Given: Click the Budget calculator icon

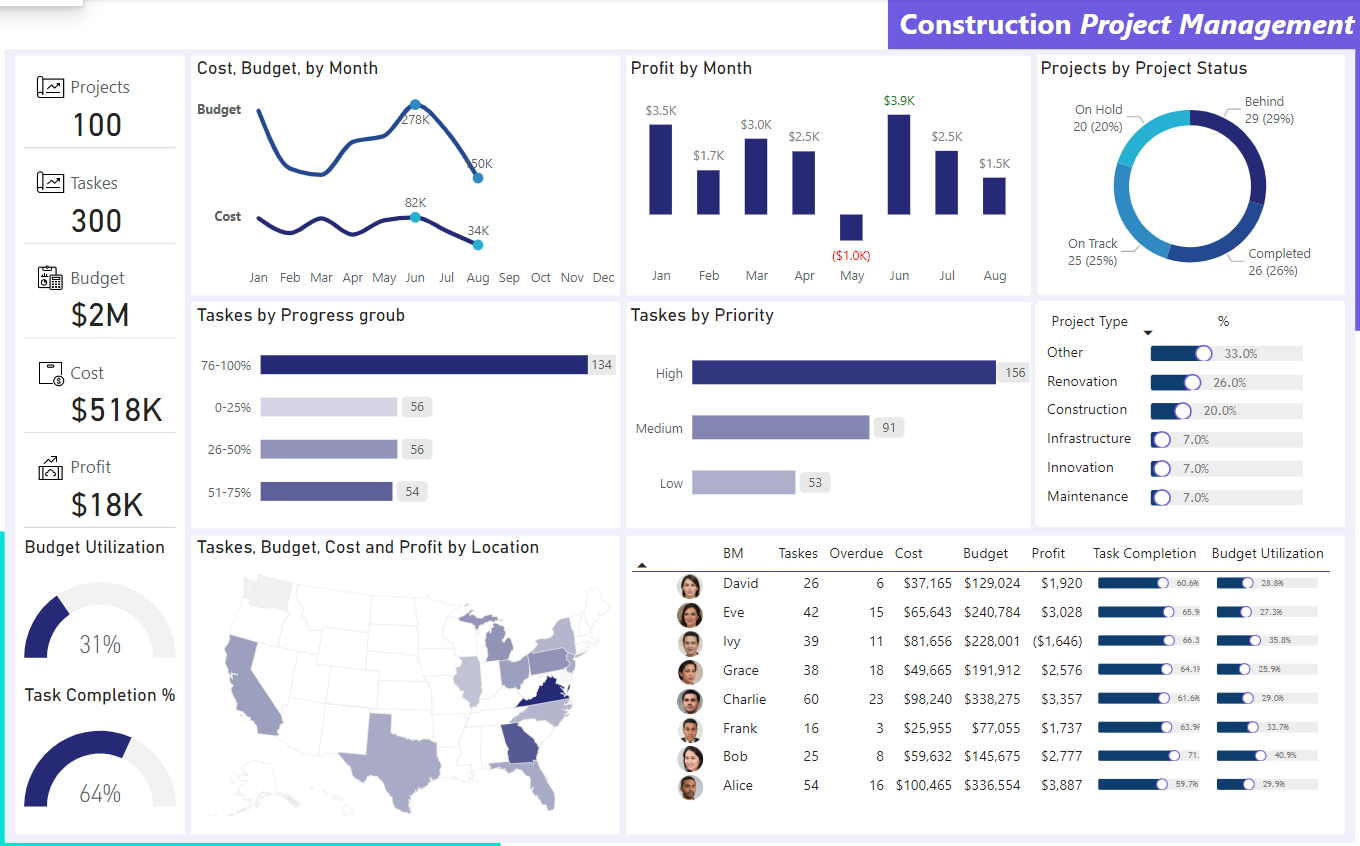Looking at the screenshot, I should (50, 278).
